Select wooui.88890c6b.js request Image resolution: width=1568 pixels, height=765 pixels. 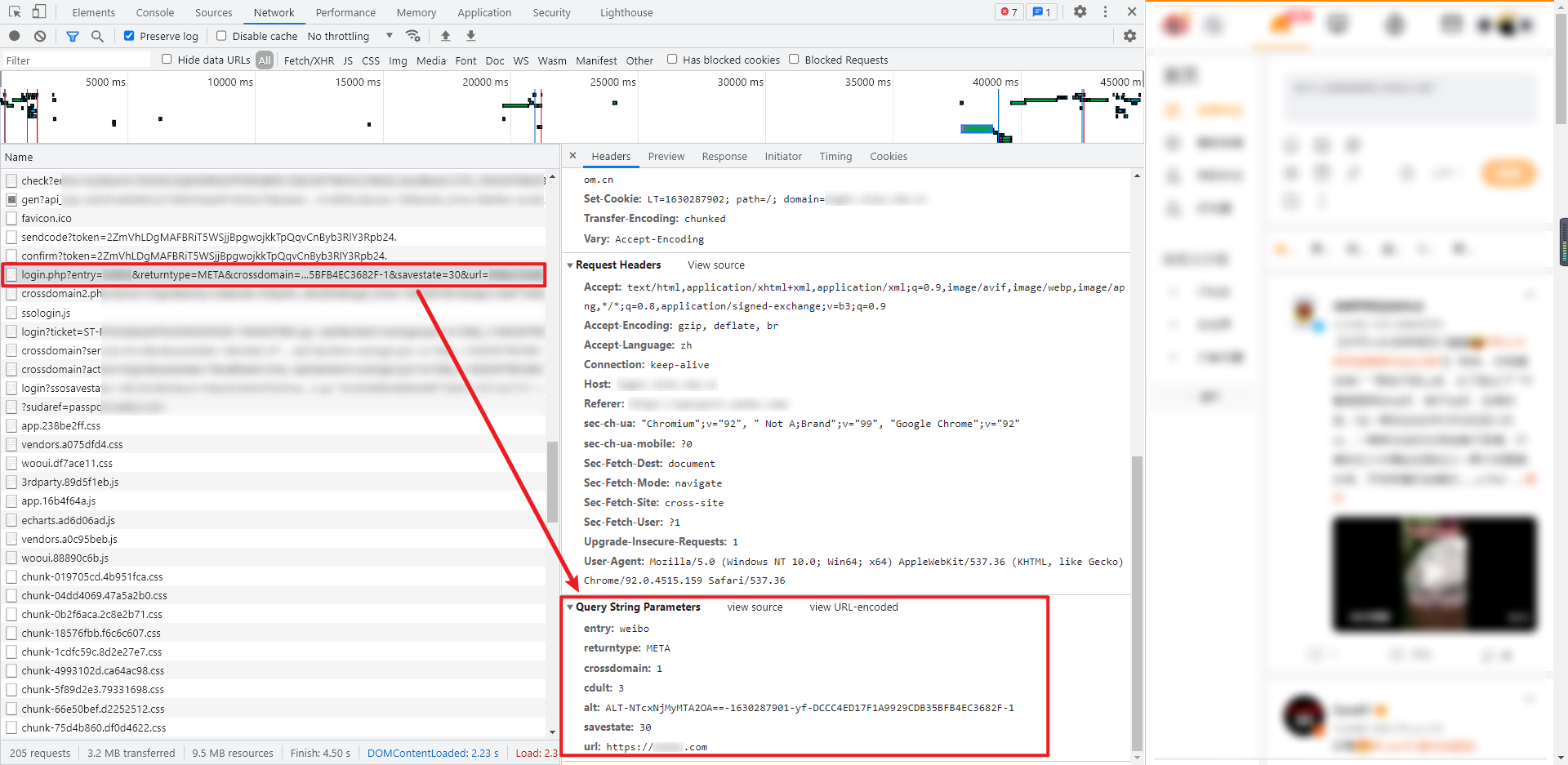tap(274, 558)
